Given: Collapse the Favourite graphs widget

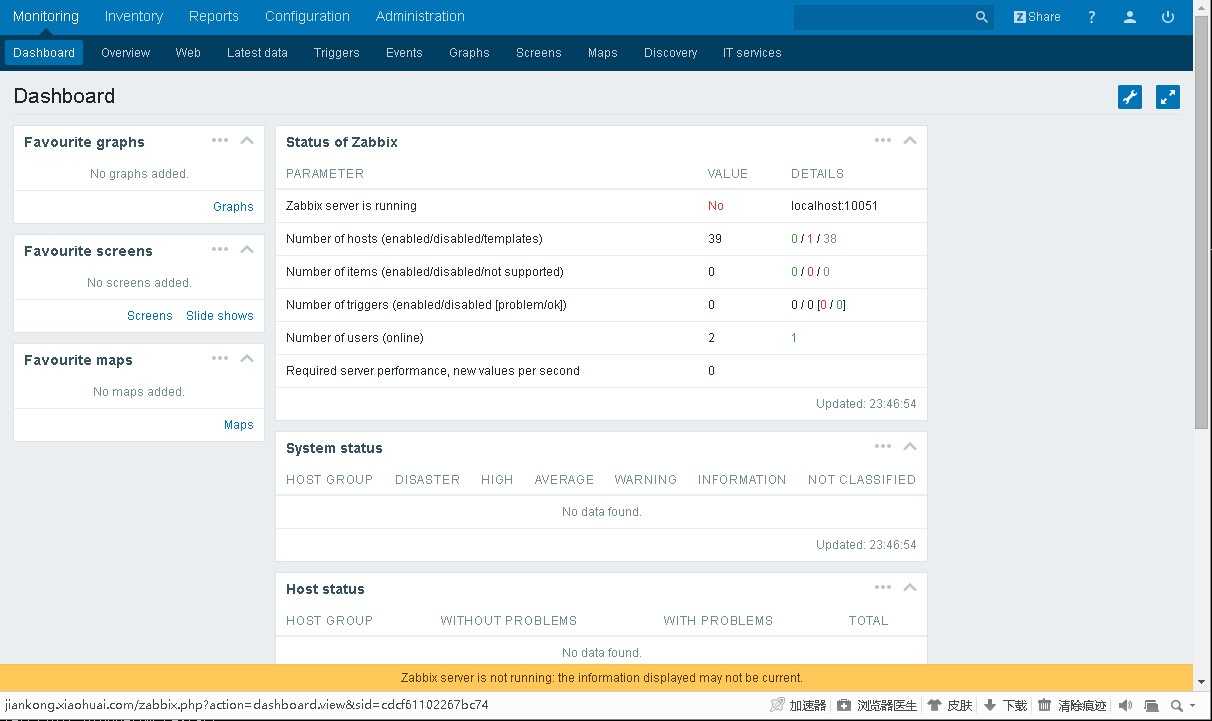Looking at the screenshot, I should pyautogui.click(x=247, y=141).
